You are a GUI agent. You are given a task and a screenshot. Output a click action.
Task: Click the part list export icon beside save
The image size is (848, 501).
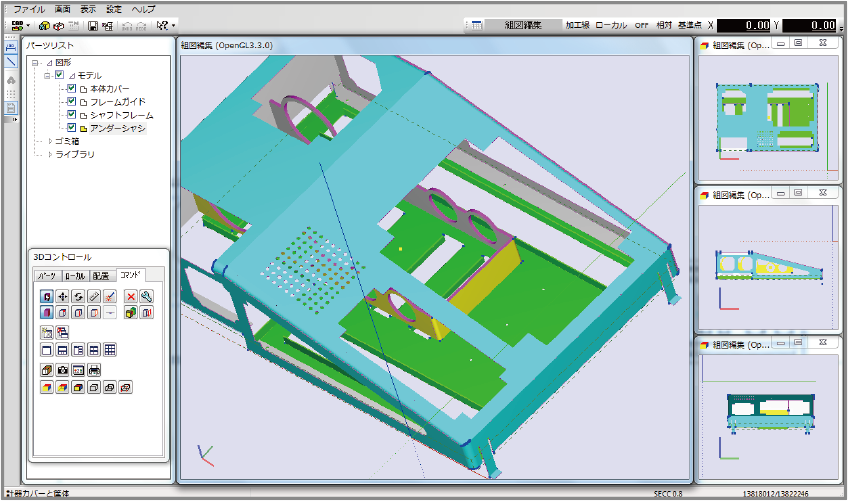[x=108, y=25]
